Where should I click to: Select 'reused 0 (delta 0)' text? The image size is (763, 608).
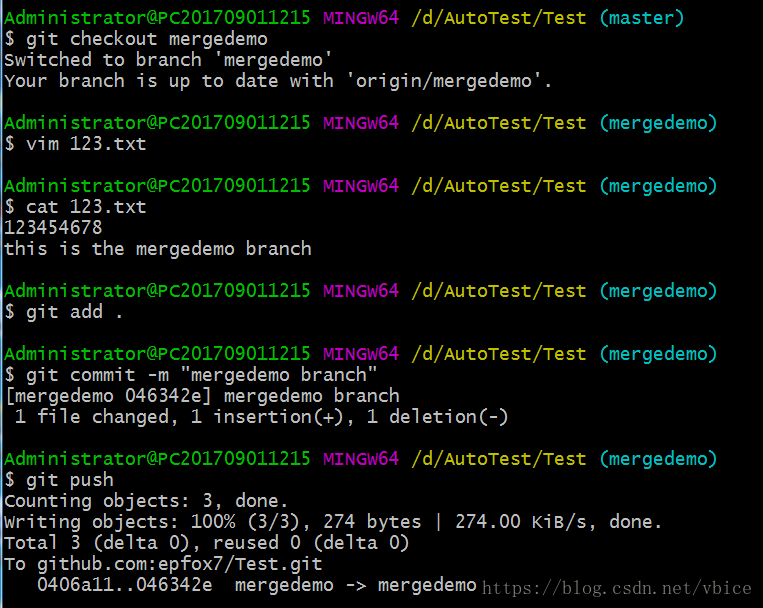tap(311, 543)
